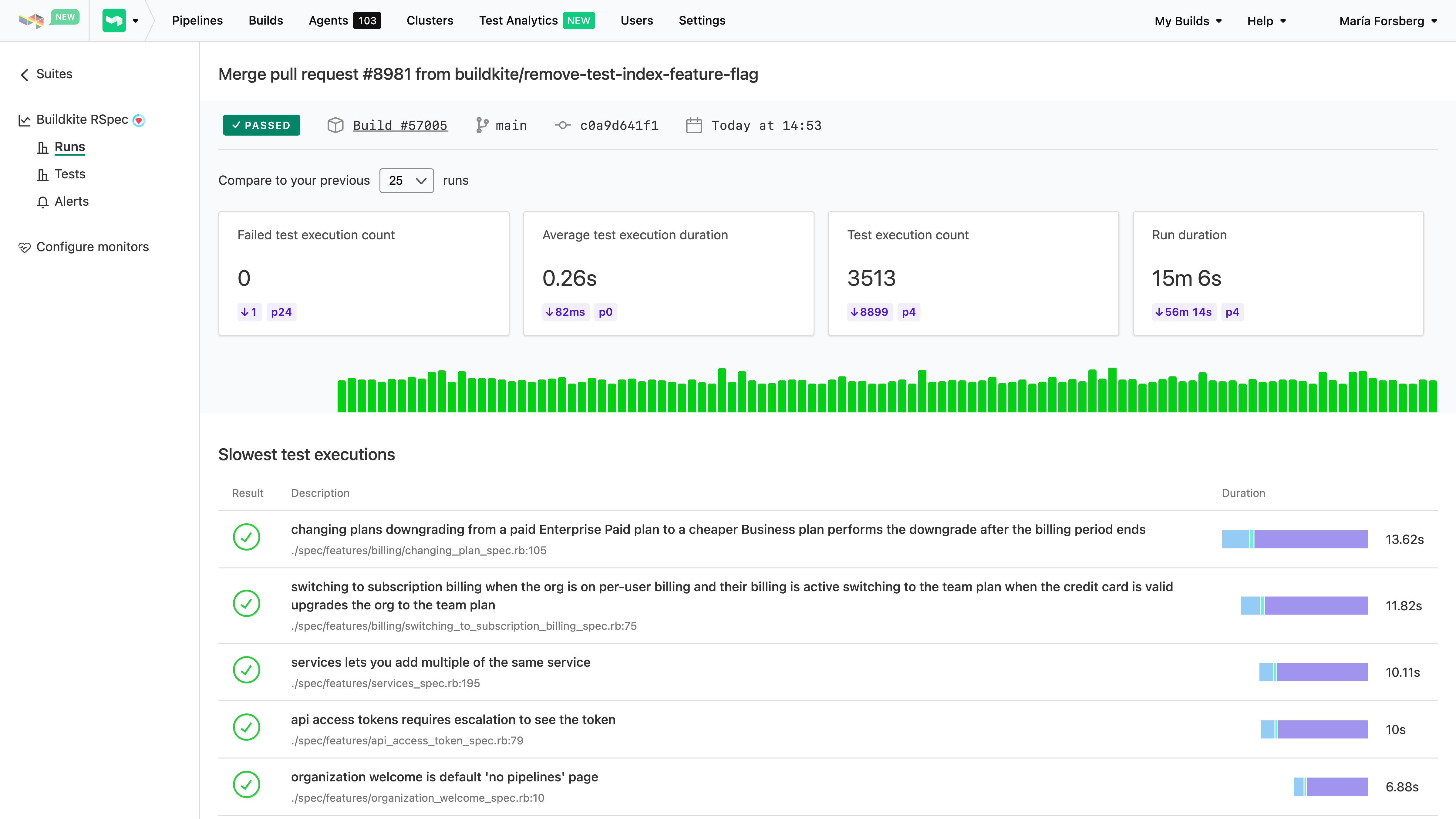Click the heartbeat icon beside Configure monitors

[x=24, y=247]
